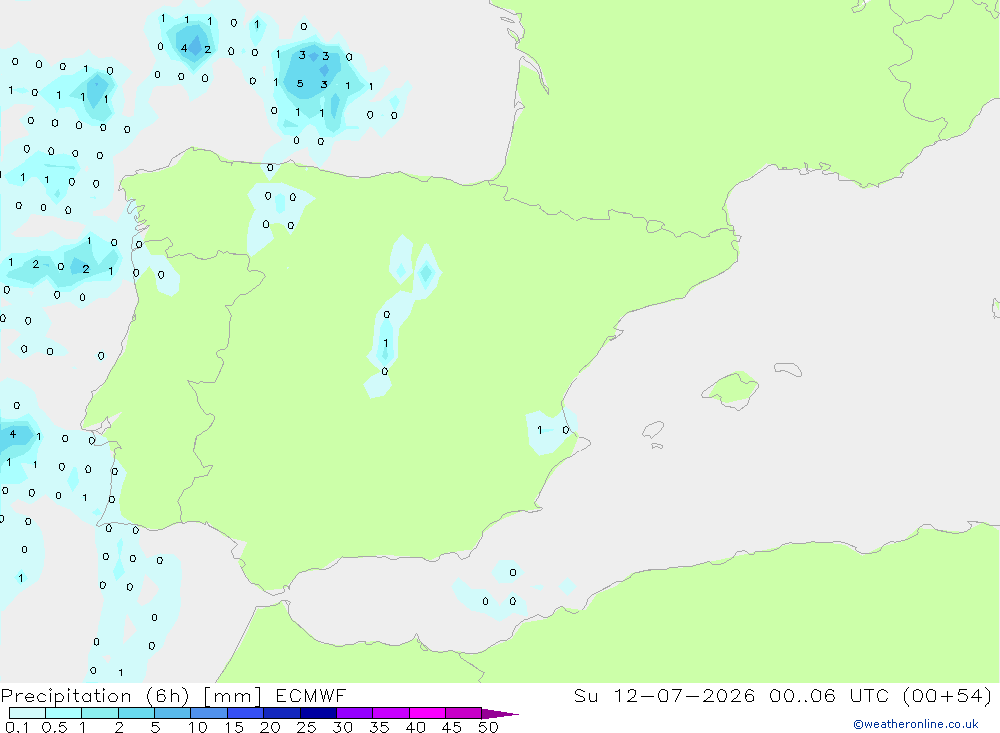Click the Menorca island outline
Image resolution: width=1000 pixels, height=733 pixels.
[x=788, y=369]
